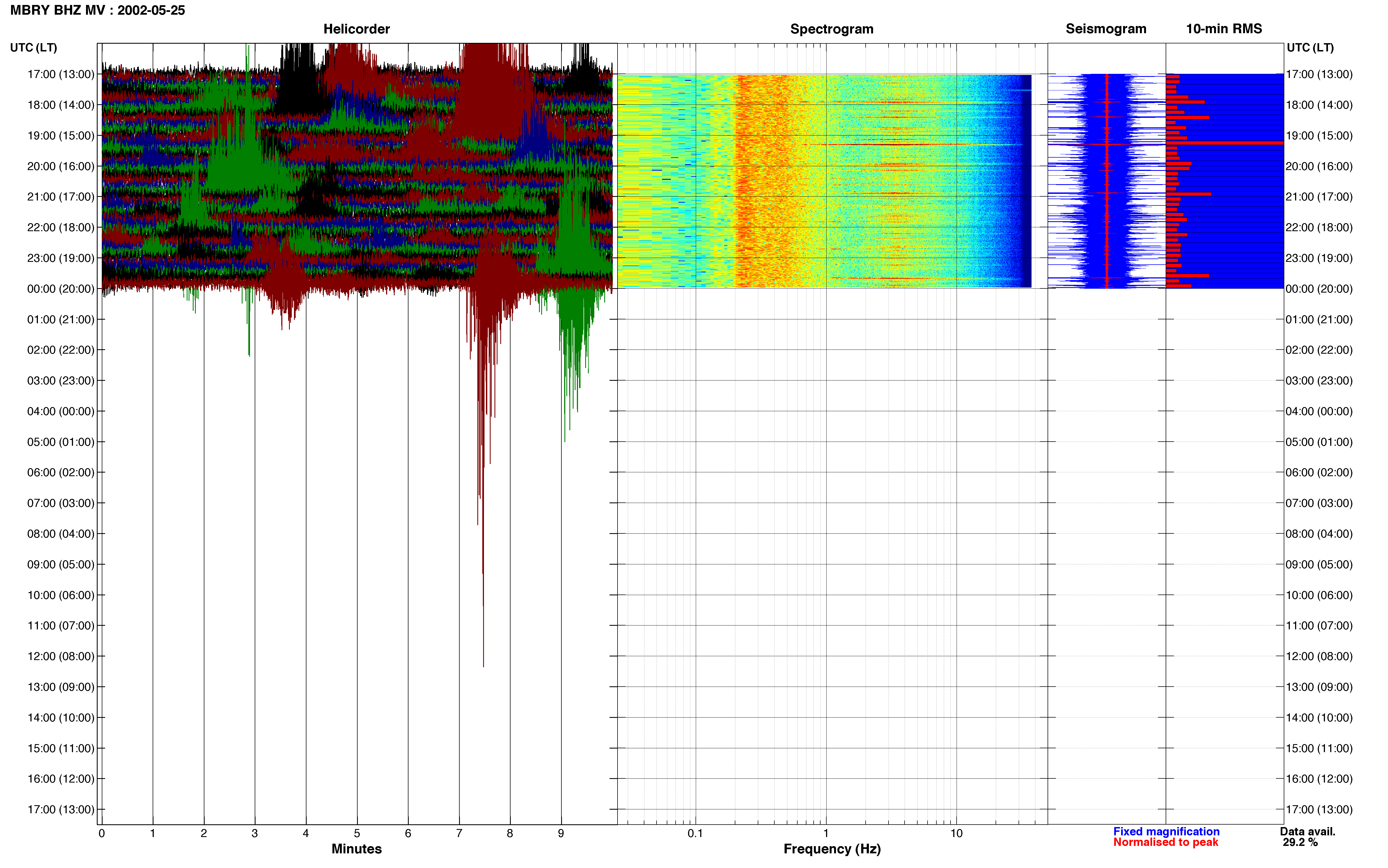Viewport: 1388px width, 868px height.
Task: Click the Frequency (Hz) axis label
Action: coord(832,848)
